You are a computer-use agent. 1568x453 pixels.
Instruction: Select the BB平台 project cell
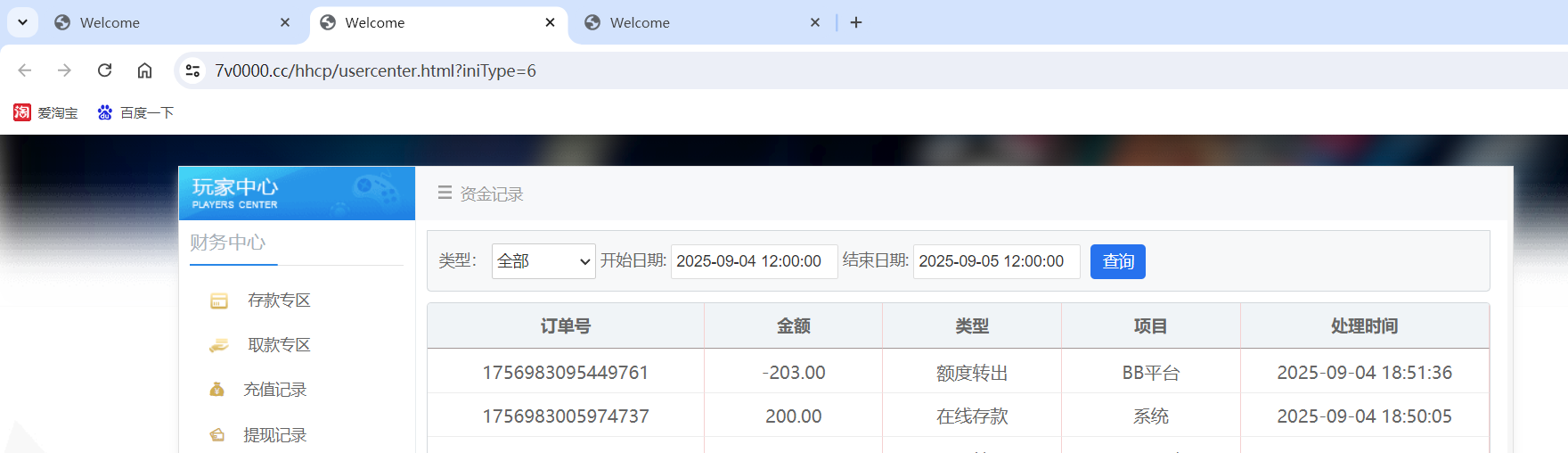(1150, 373)
